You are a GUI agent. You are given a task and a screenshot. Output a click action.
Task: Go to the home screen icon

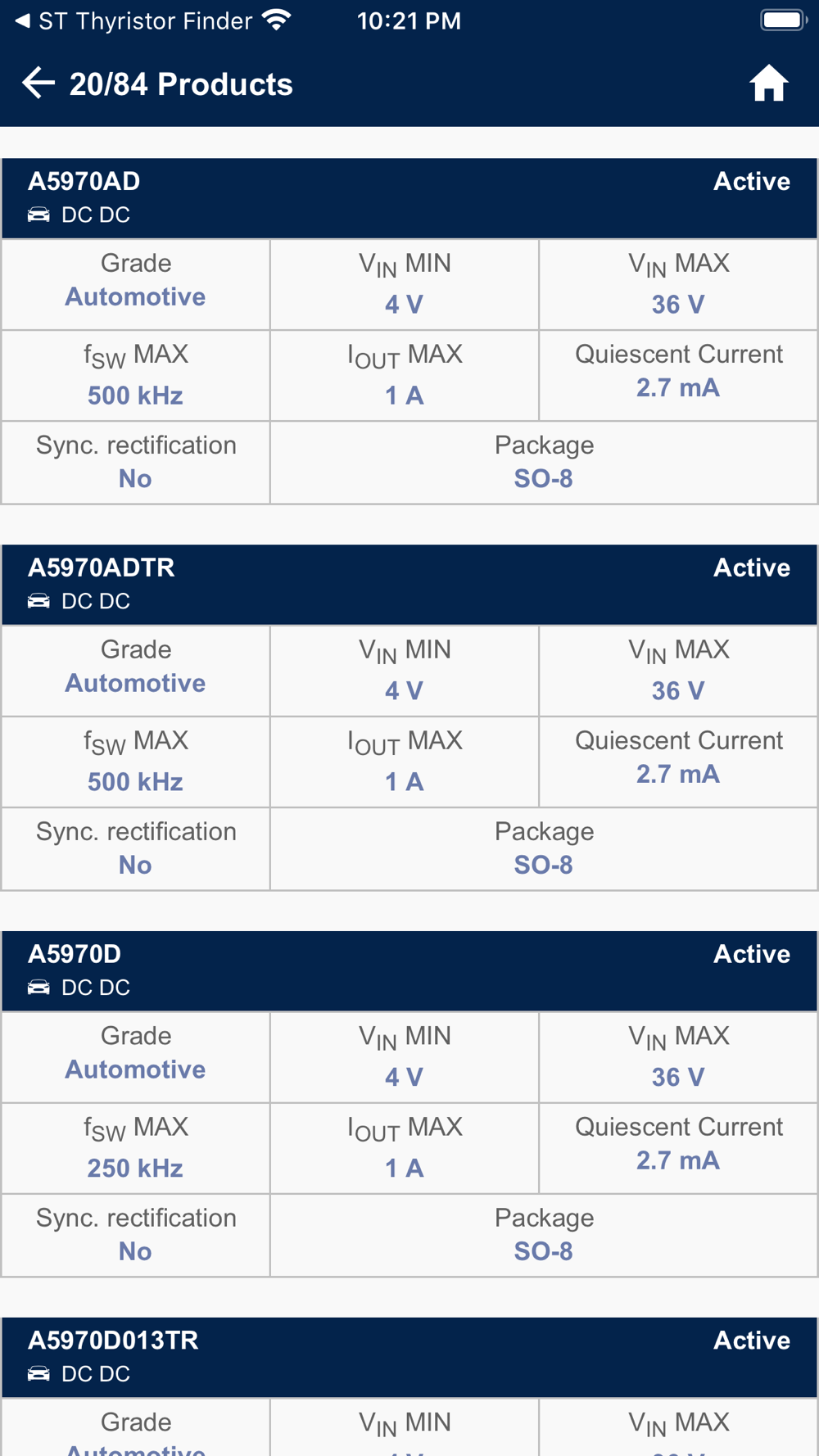(x=768, y=84)
